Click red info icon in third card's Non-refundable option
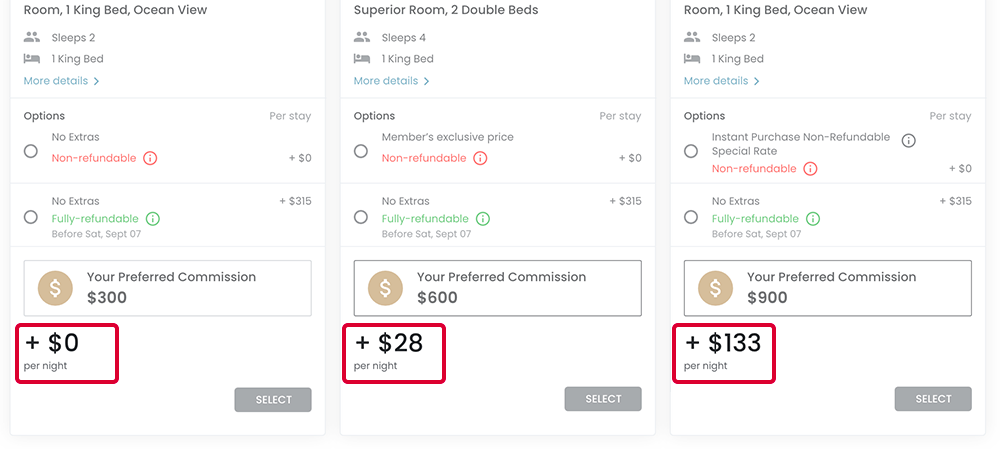The image size is (1000, 449). click(x=811, y=169)
